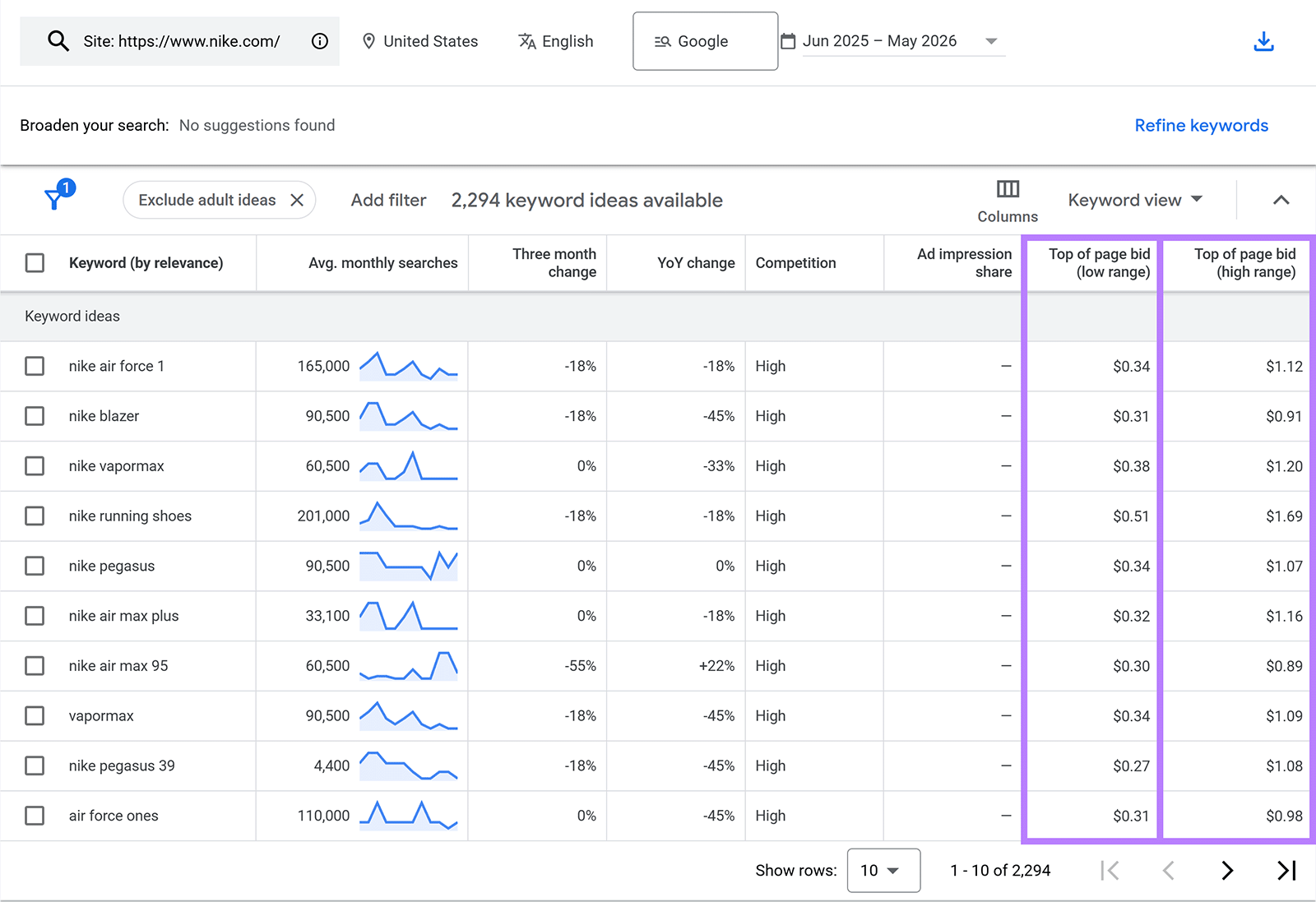
Task: Click the air force ones keyword
Action: 114,816
